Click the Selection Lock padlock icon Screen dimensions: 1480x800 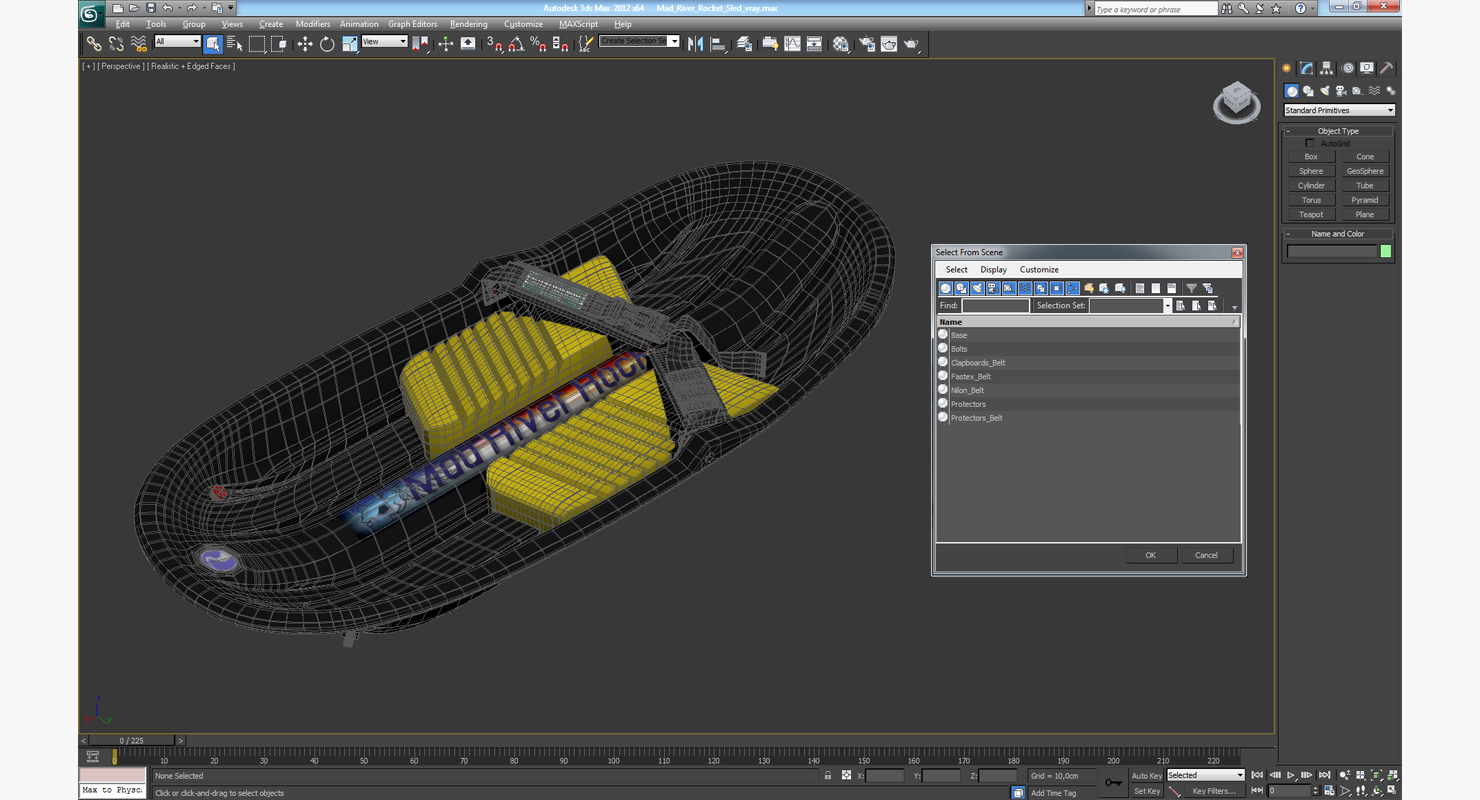(828, 776)
